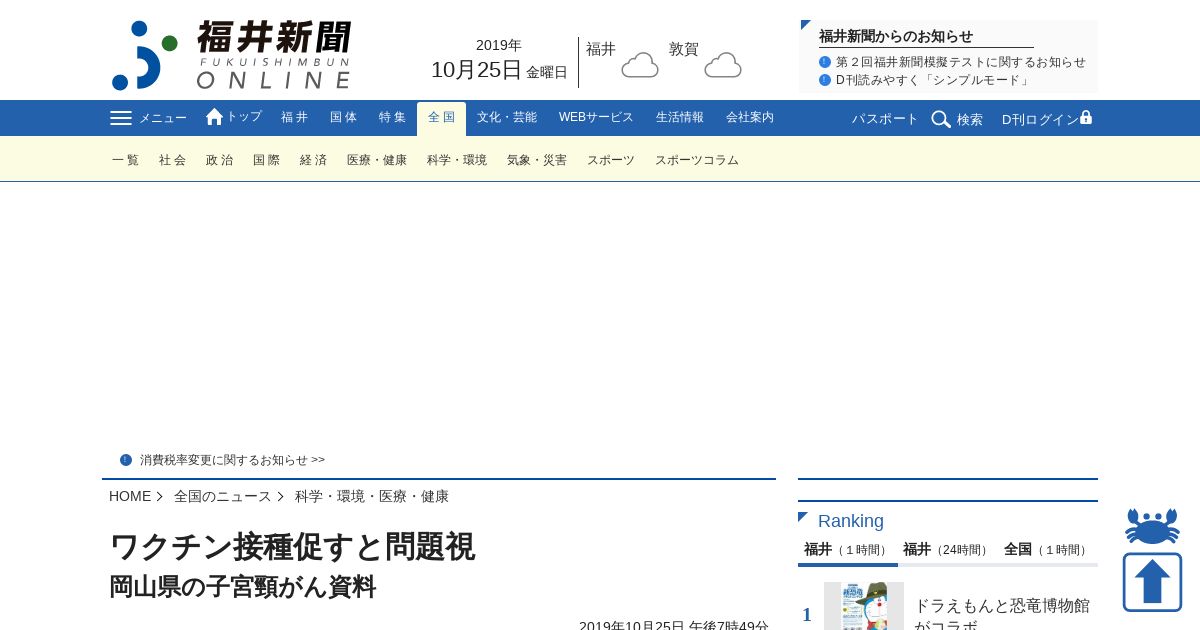Open the 国体 nav menu item
The width and height of the screenshot is (1200, 630).
click(x=344, y=118)
